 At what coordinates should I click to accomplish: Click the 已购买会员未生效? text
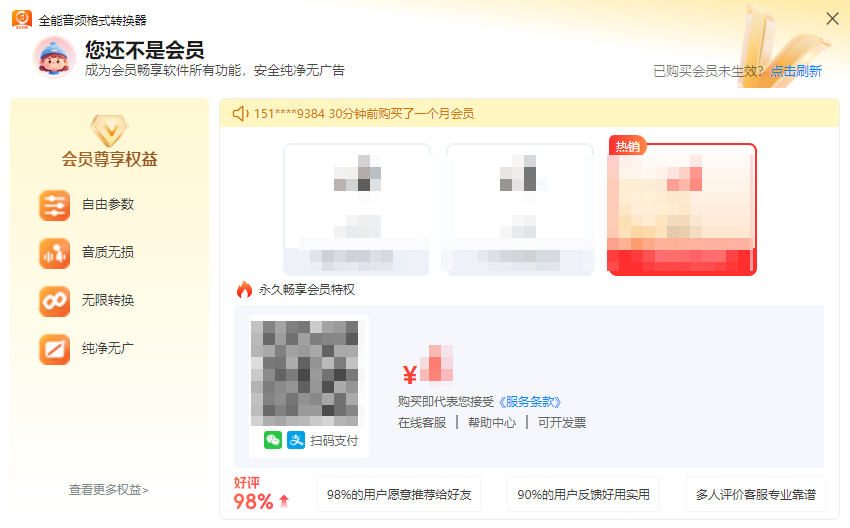tap(709, 71)
